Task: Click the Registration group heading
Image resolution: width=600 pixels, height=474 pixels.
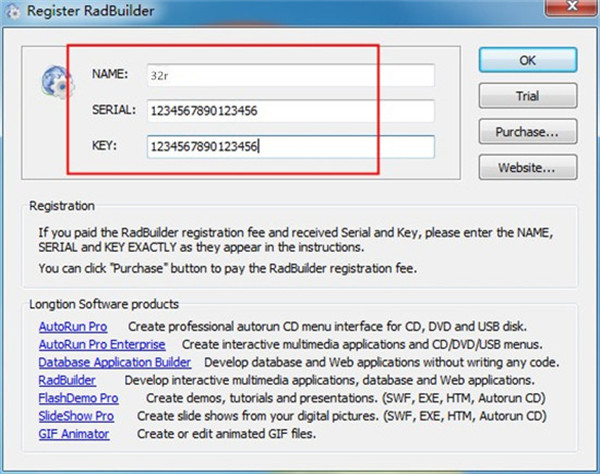Action: point(62,206)
